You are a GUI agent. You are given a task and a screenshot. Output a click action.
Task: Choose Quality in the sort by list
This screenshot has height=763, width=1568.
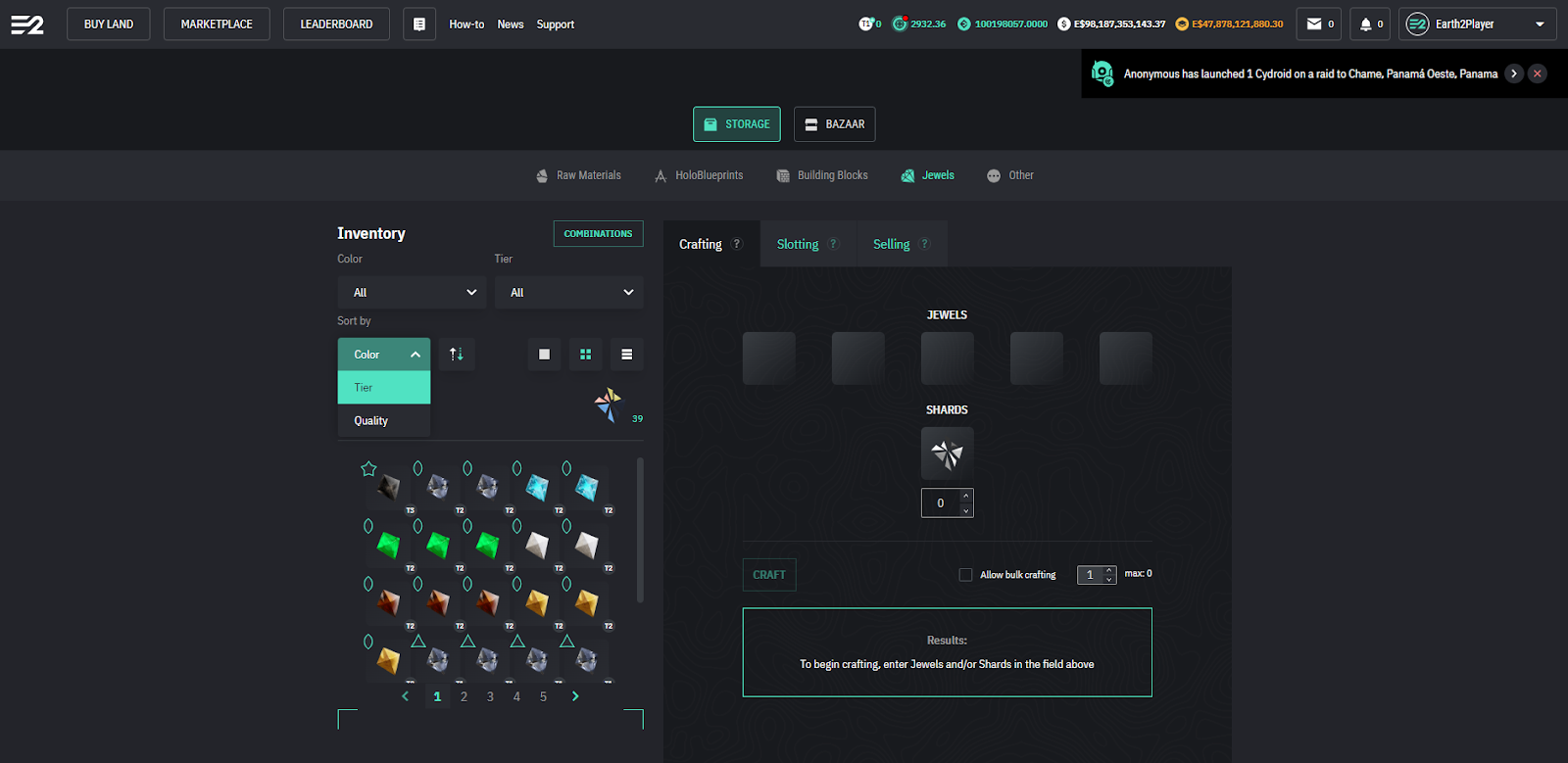371,421
